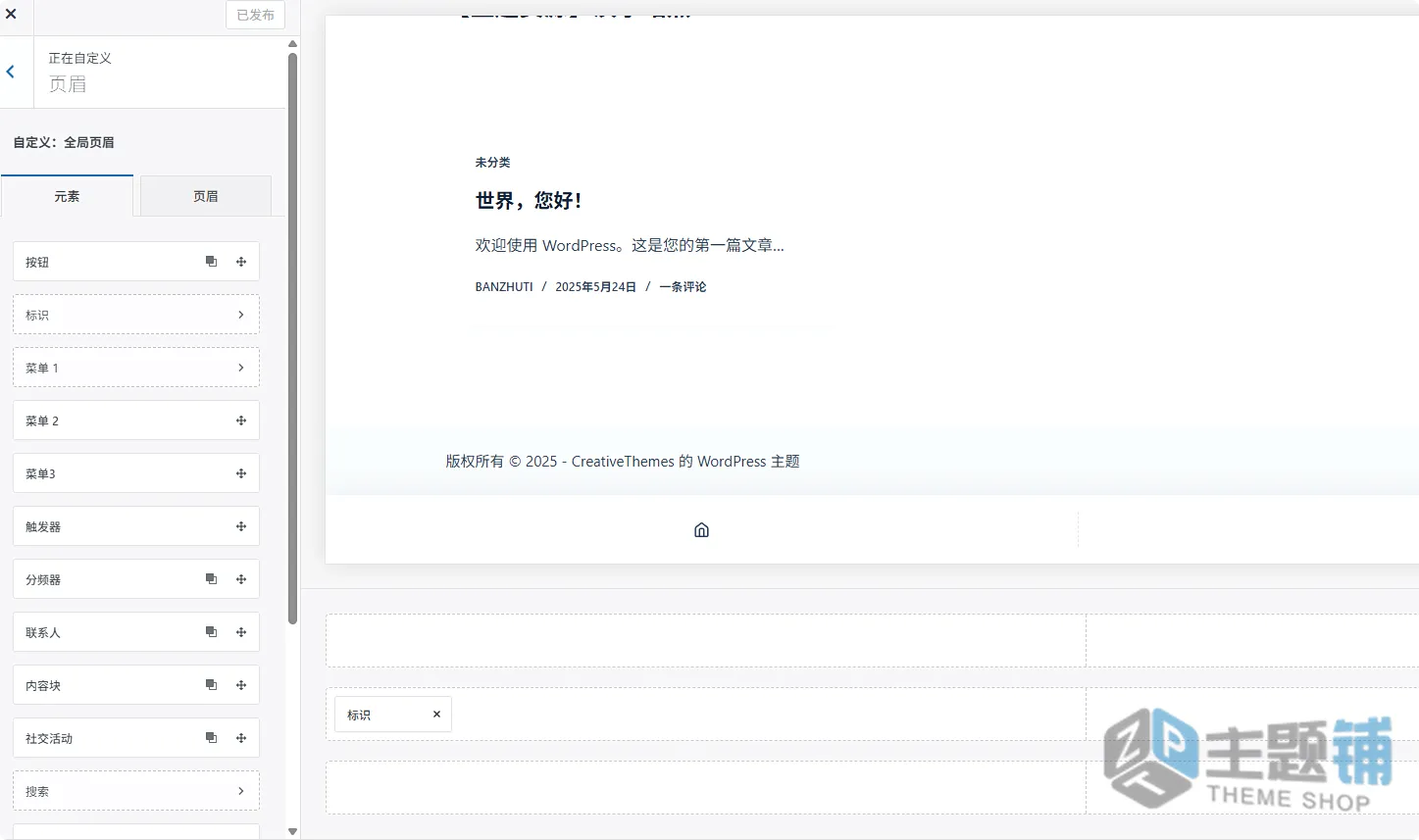
Task: Click the move handle icon on 内容块
Action: [241, 685]
